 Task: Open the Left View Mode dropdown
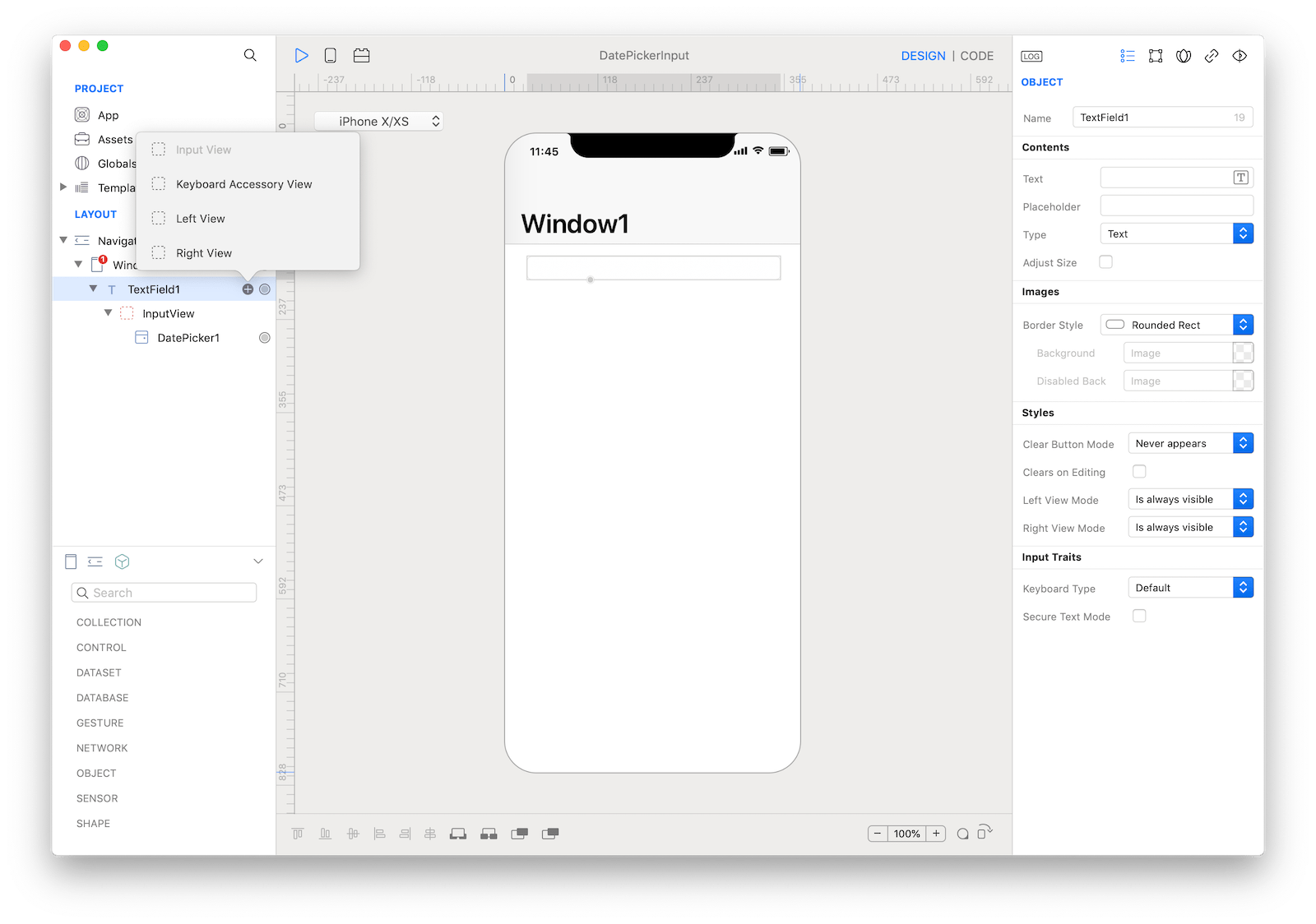(x=1190, y=499)
